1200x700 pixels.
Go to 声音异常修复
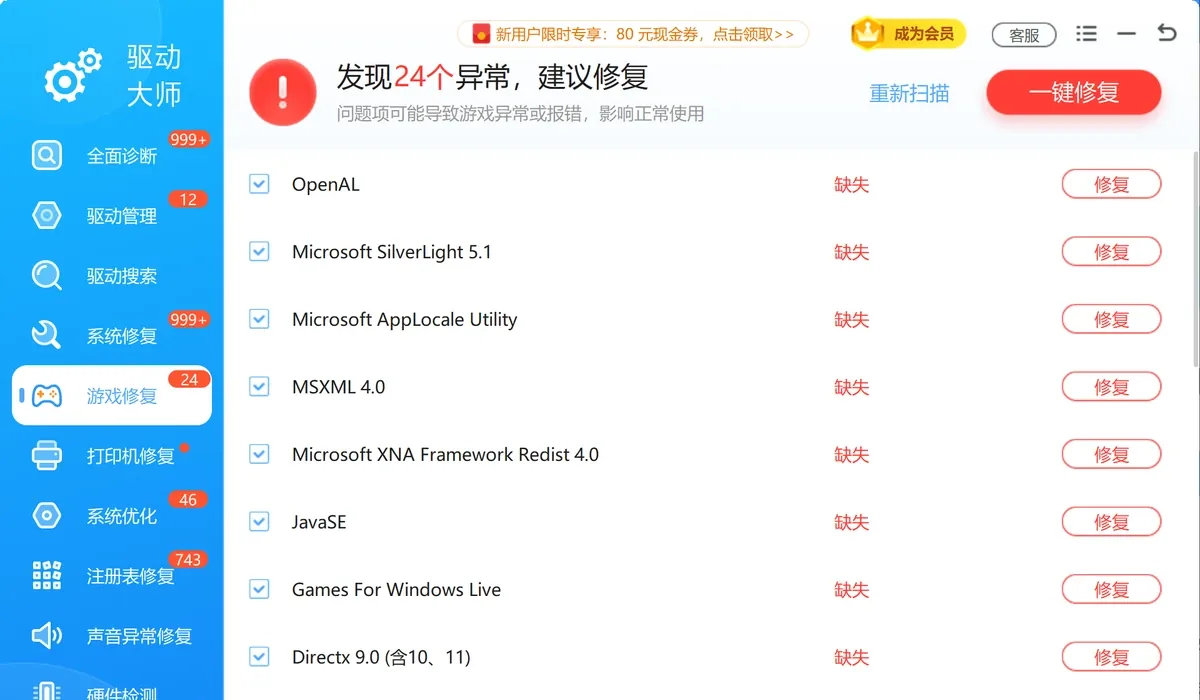coord(112,636)
